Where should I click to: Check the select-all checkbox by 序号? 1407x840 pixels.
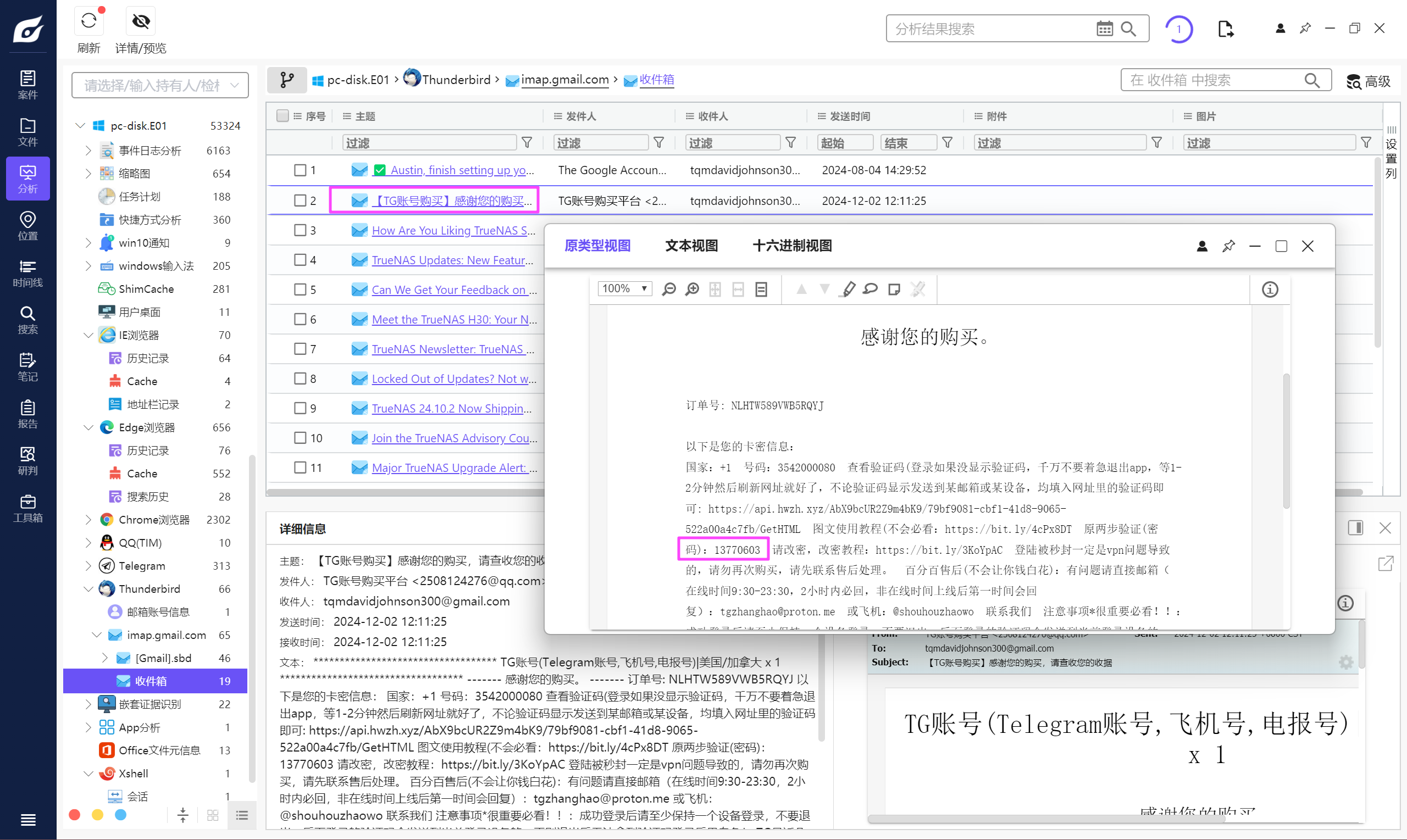(x=282, y=115)
